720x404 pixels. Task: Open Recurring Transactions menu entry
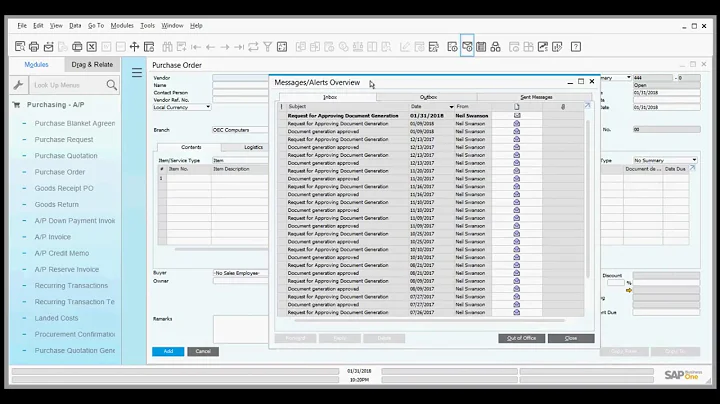pos(71,286)
